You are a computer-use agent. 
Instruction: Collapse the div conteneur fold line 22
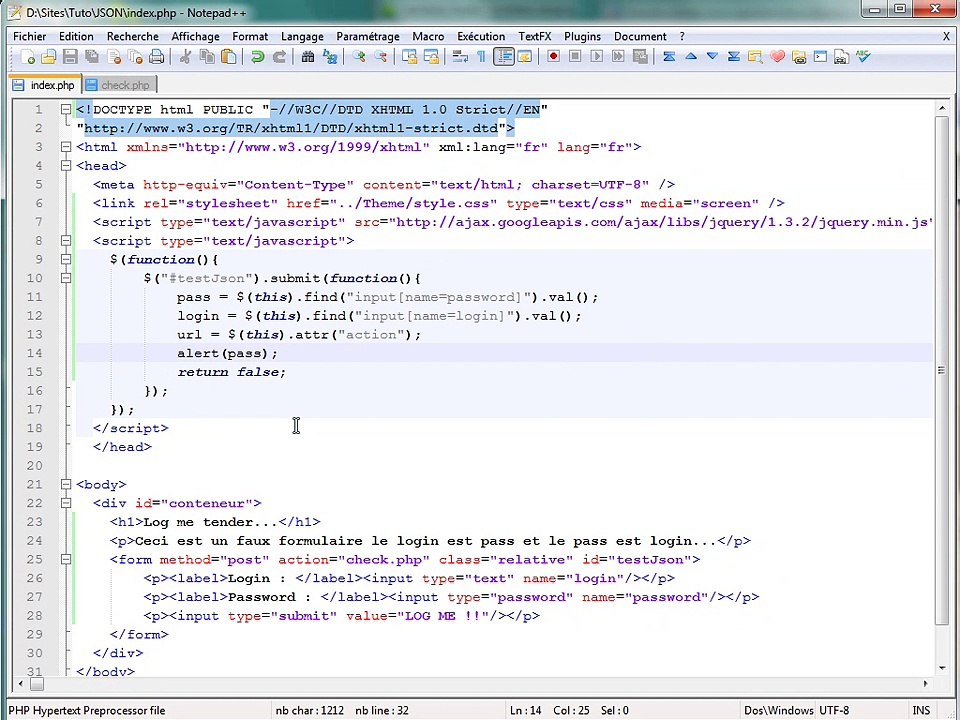point(66,503)
